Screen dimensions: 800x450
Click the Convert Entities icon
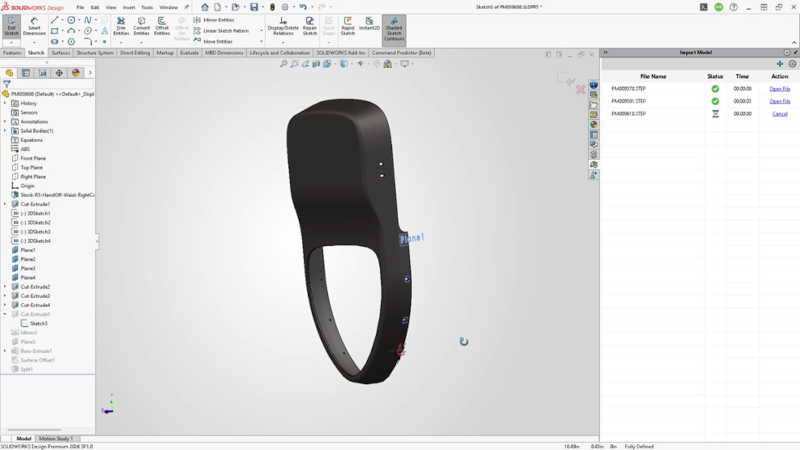coord(141,26)
